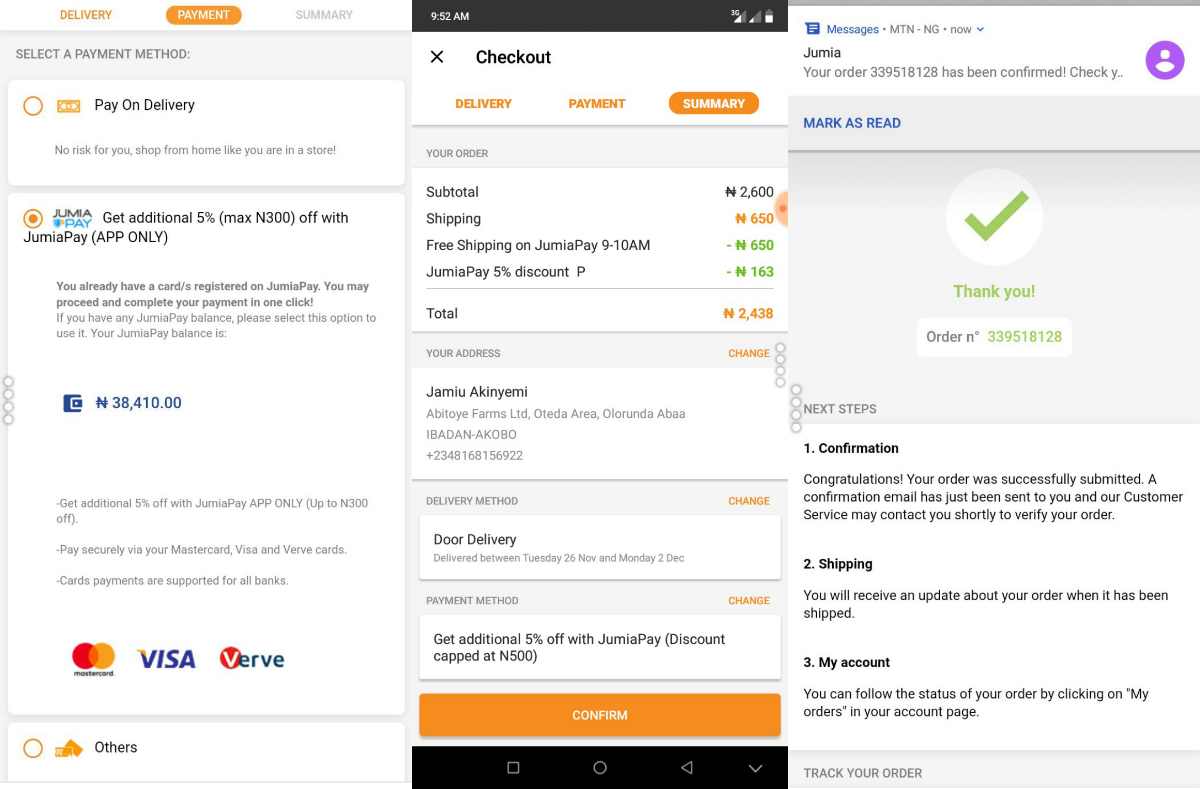The height and width of the screenshot is (789, 1200).
Task: Click the VISA card icon
Action: pos(166,657)
